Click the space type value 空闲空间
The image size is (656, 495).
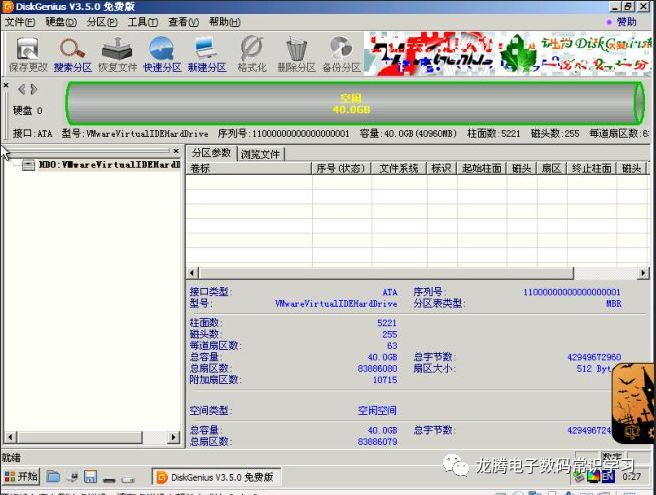[x=377, y=410]
